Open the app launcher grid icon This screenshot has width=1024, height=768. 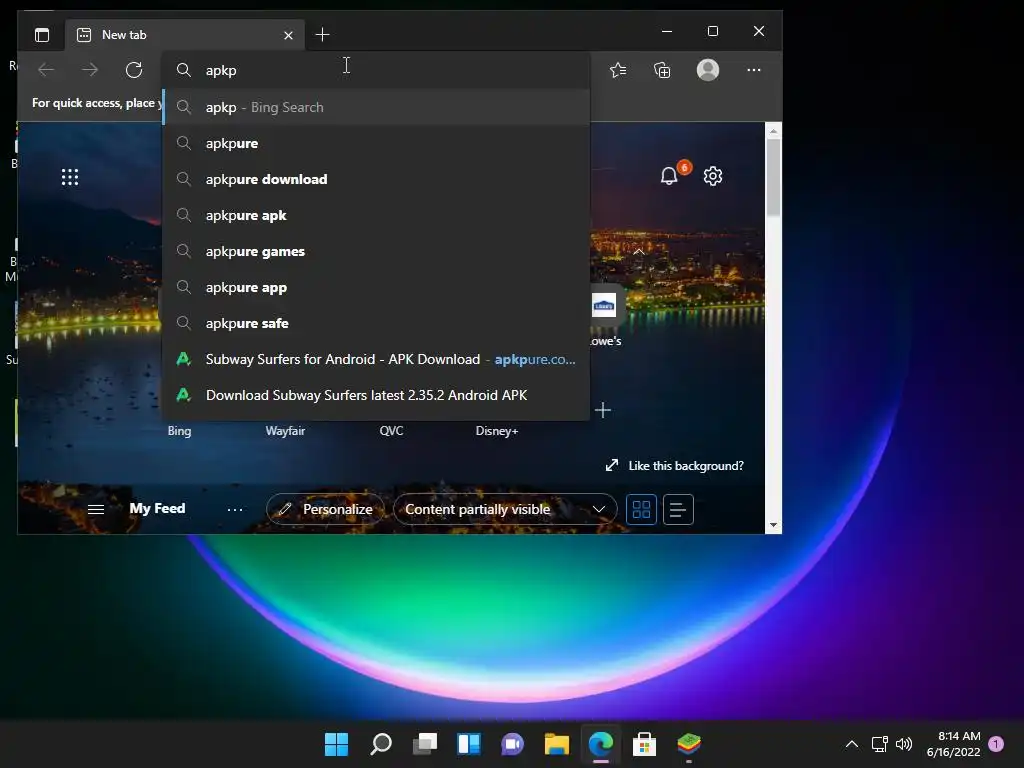pos(70,177)
